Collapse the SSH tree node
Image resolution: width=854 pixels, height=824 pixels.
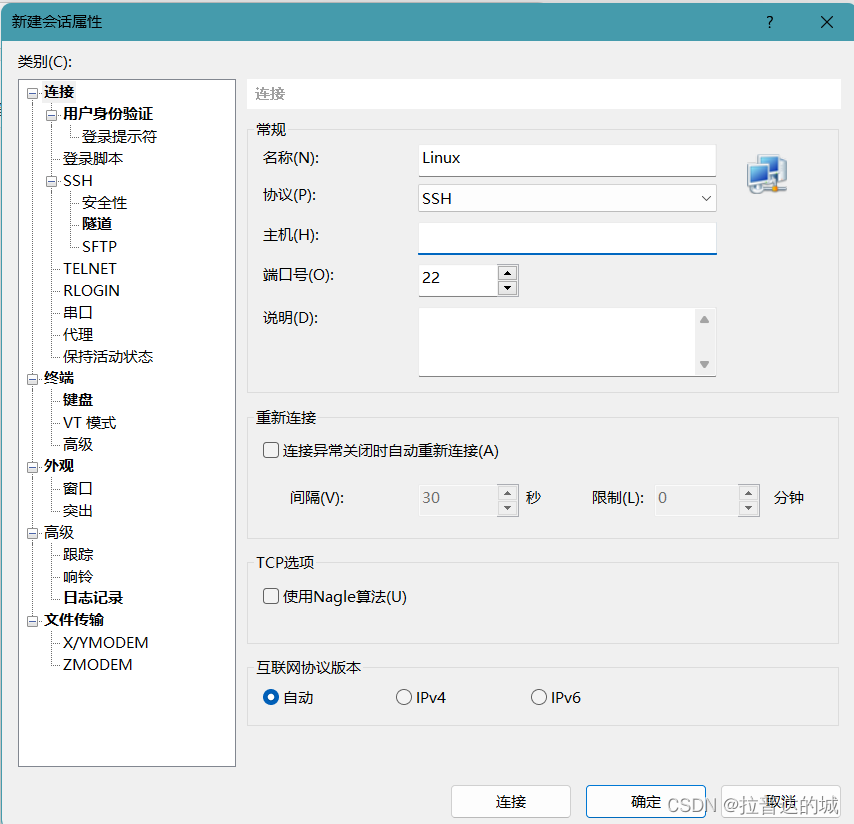(51, 180)
